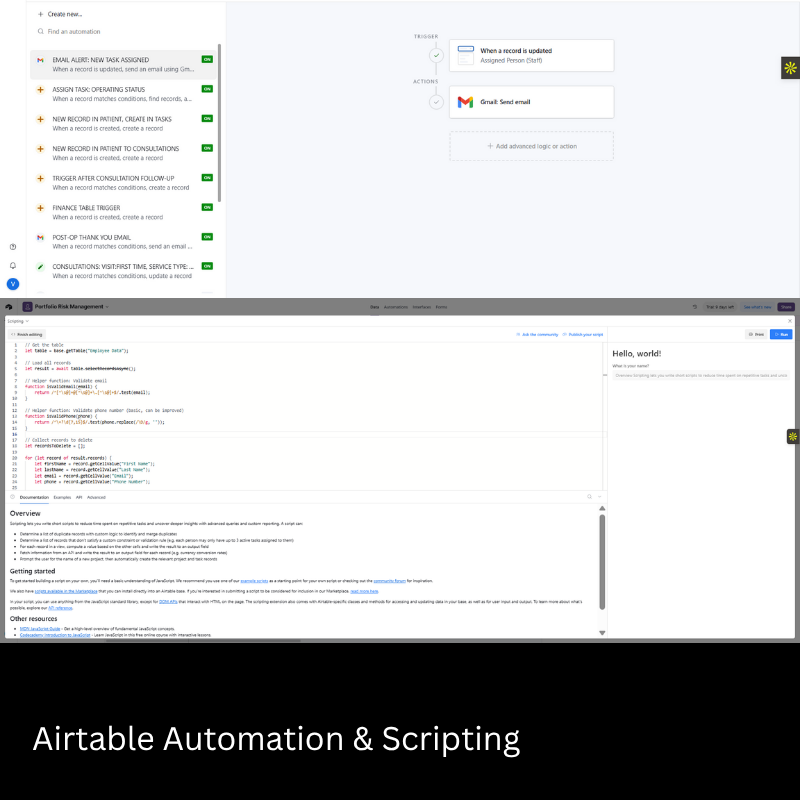Switch to the Forms tab
This screenshot has height=800, width=800.
click(441, 307)
